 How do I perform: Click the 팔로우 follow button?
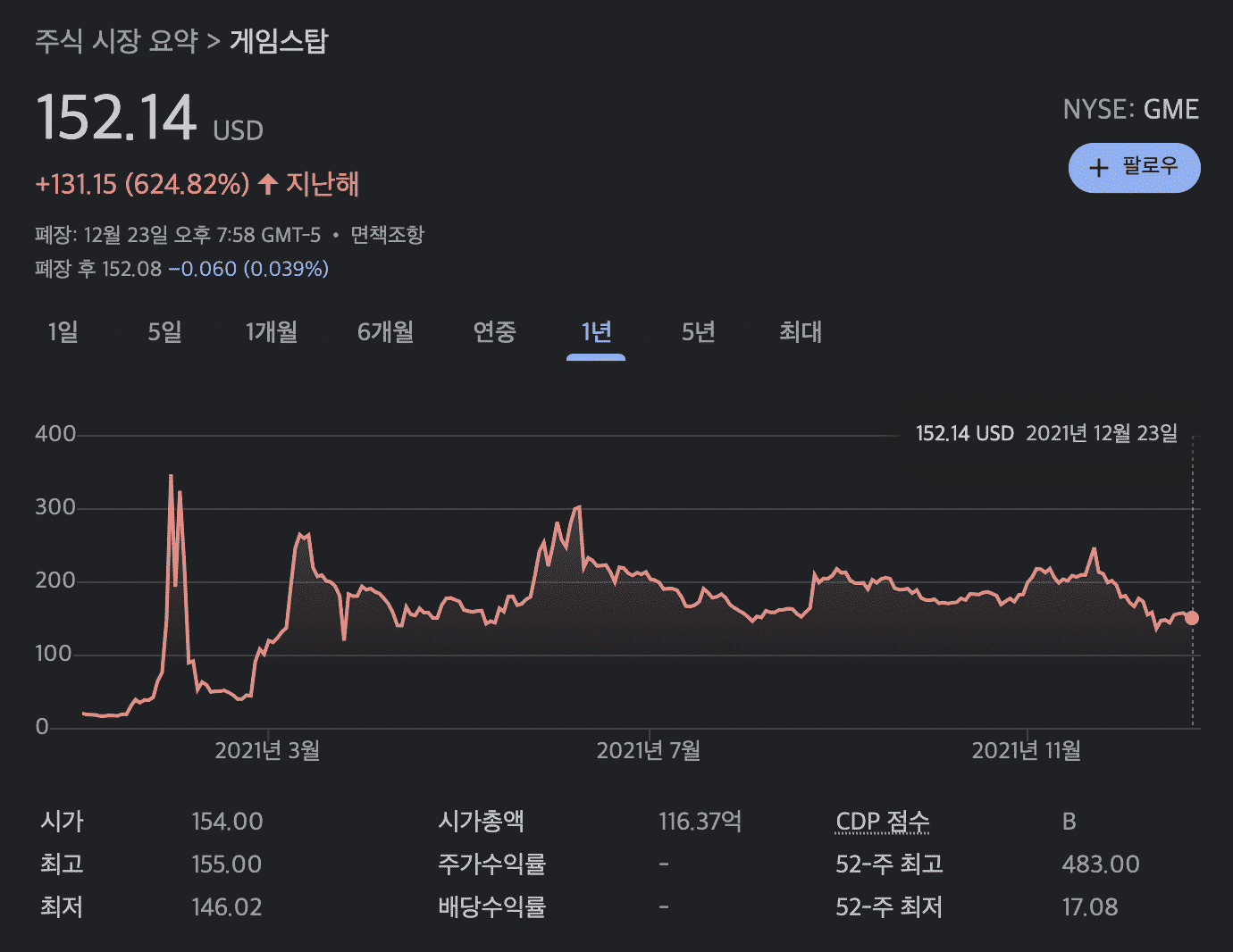pos(1134,168)
